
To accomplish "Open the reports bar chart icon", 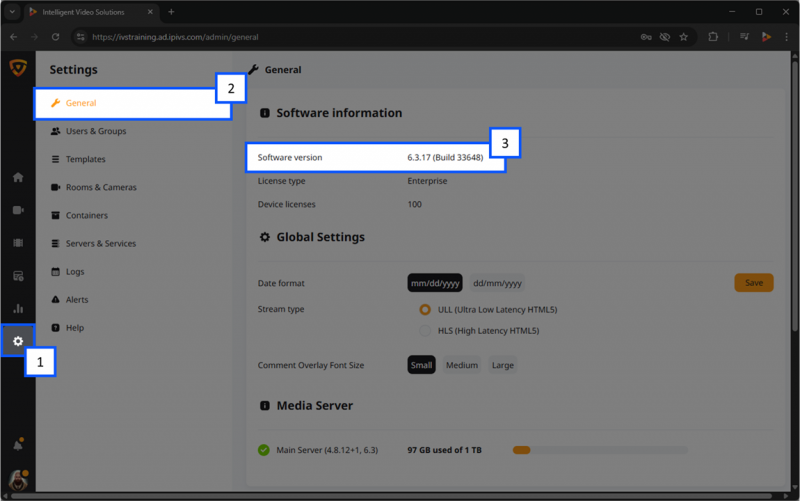I will point(18,309).
